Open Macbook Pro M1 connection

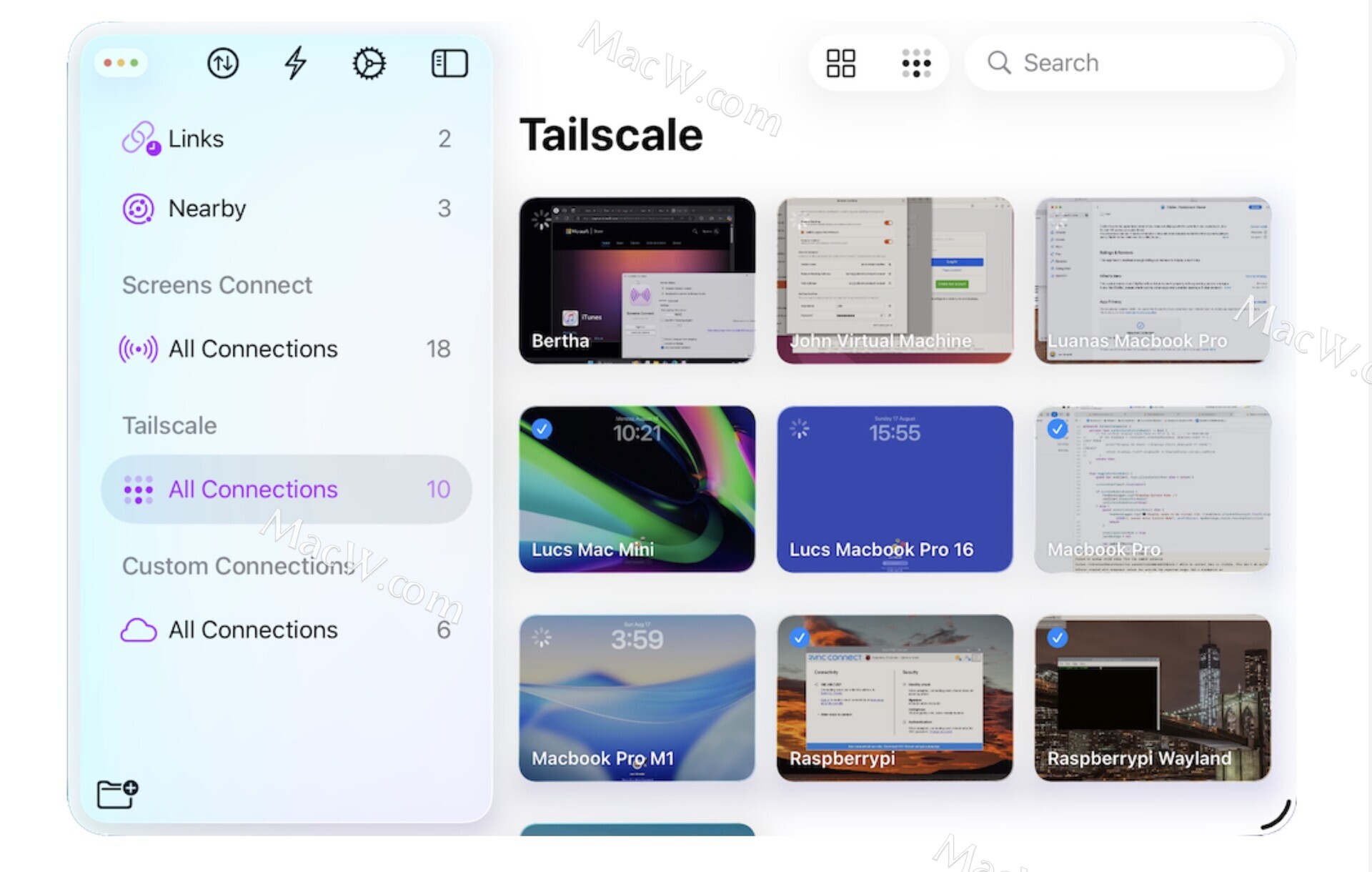click(637, 698)
